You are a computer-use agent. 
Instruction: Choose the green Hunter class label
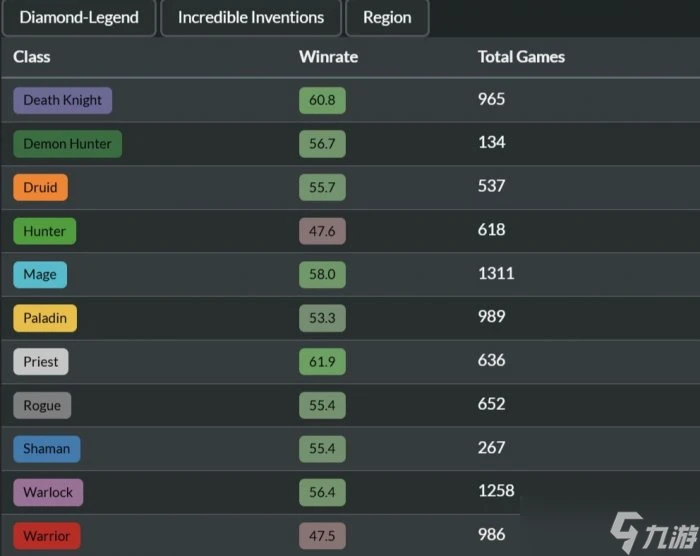[44, 231]
